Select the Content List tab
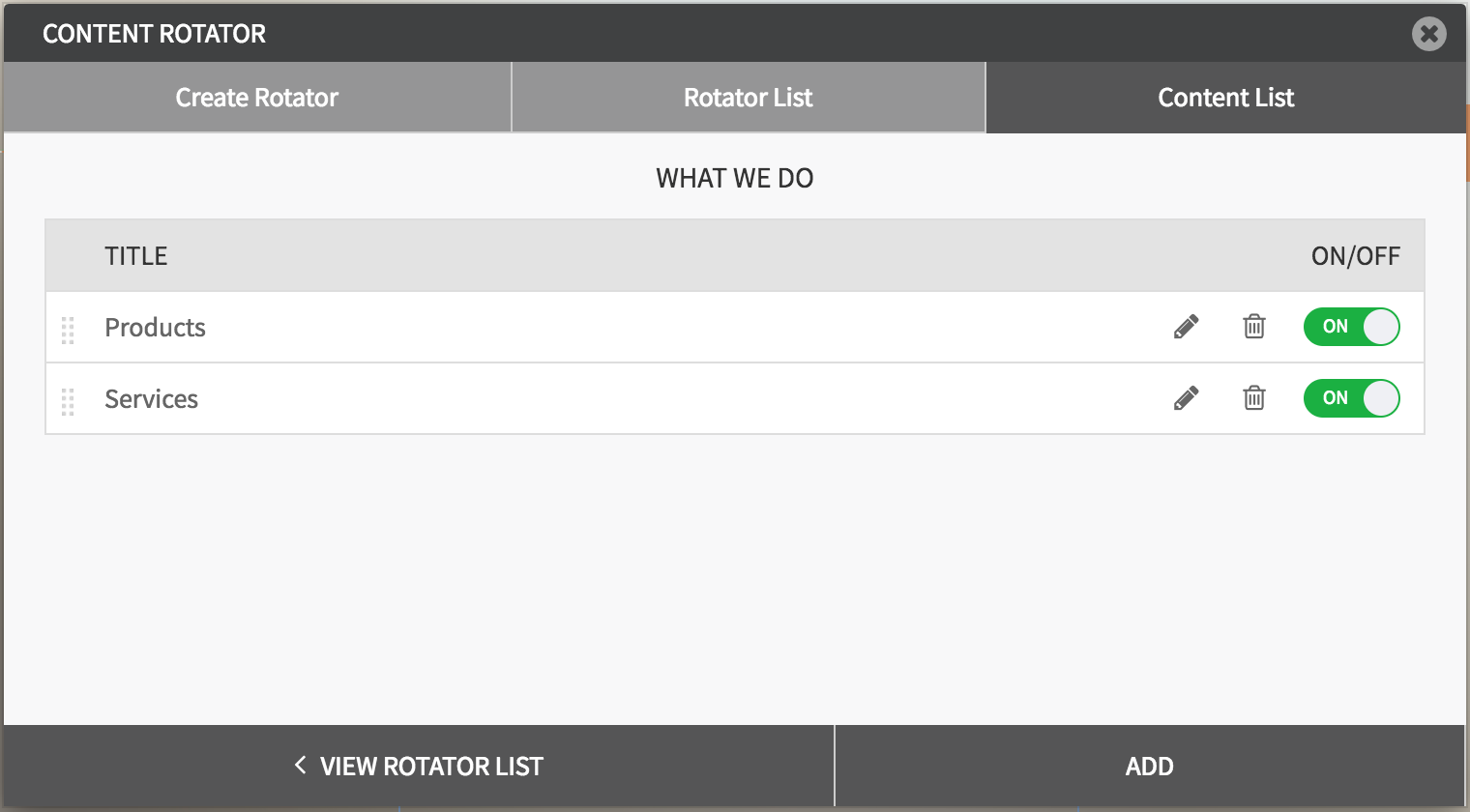This screenshot has height=812, width=1470. (1225, 98)
